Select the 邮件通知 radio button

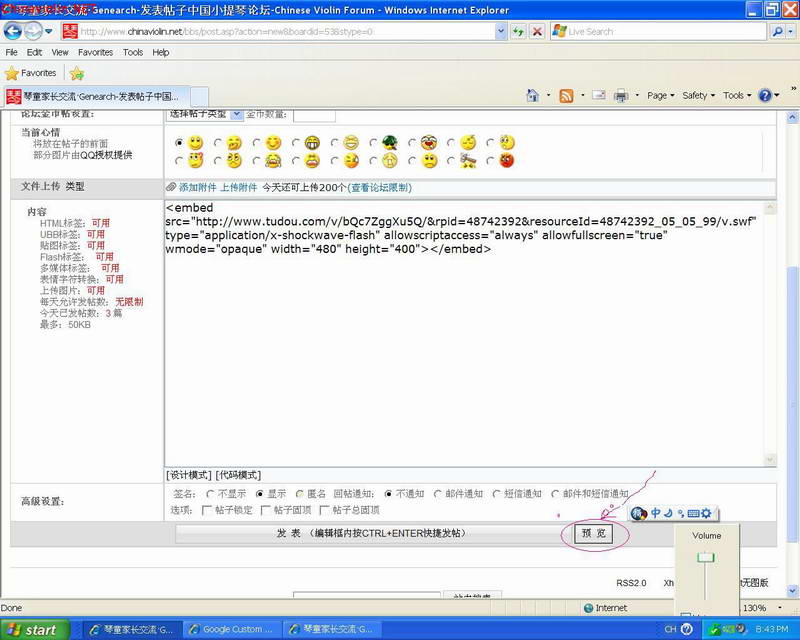437,494
